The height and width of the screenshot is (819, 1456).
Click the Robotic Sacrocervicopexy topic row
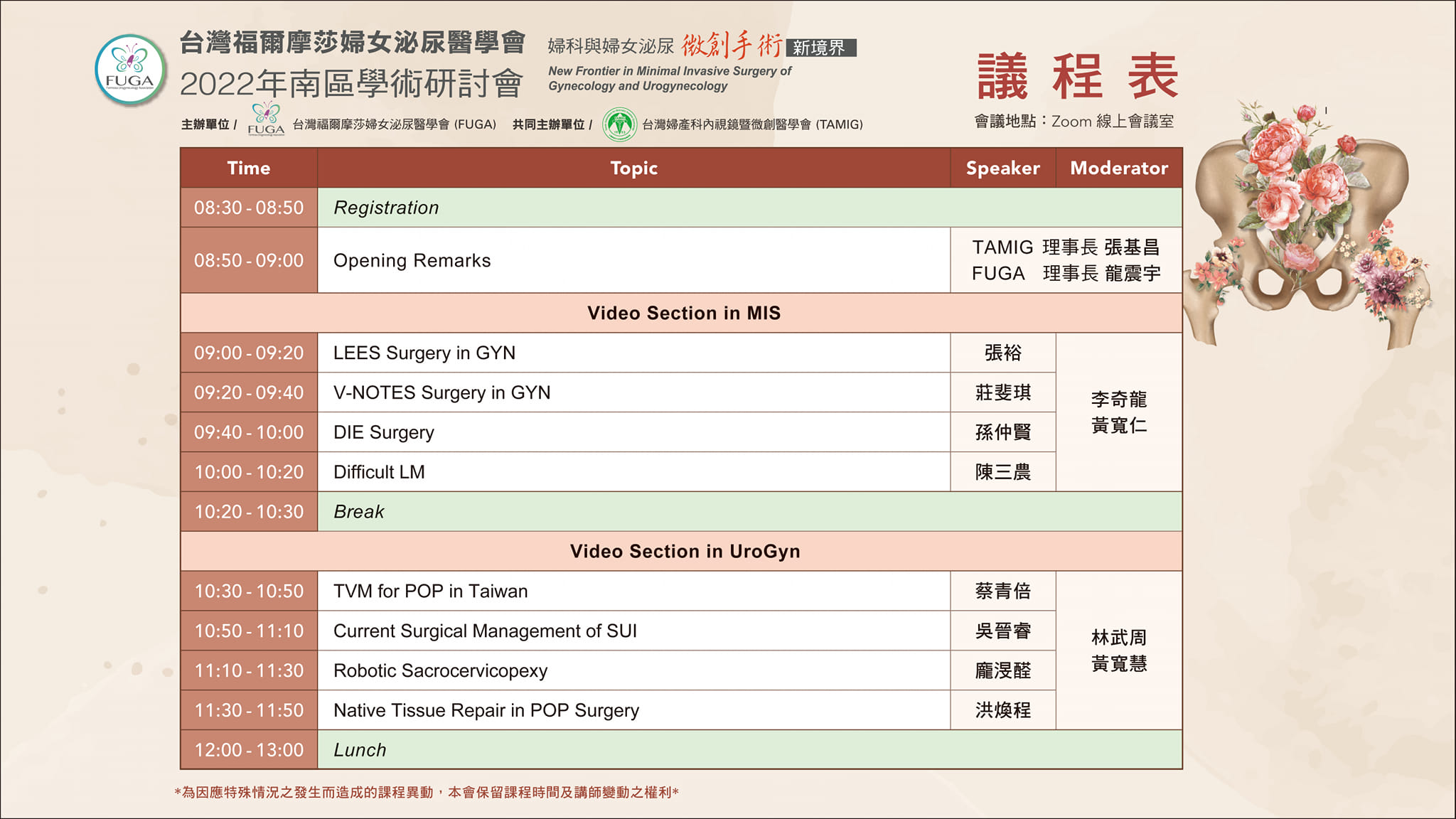point(440,670)
